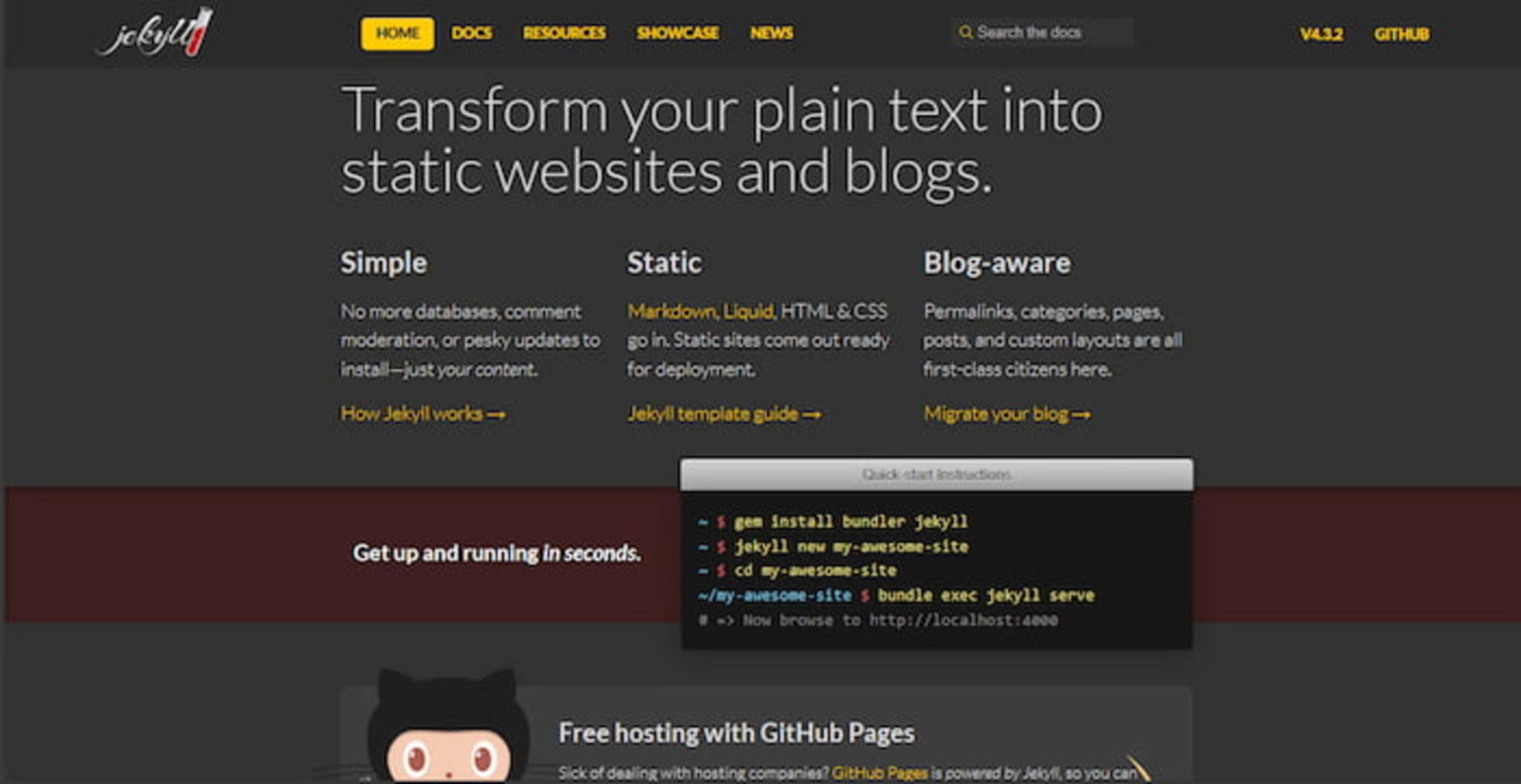Open the Showcase page
The image size is (1521, 784).
click(678, 33)
